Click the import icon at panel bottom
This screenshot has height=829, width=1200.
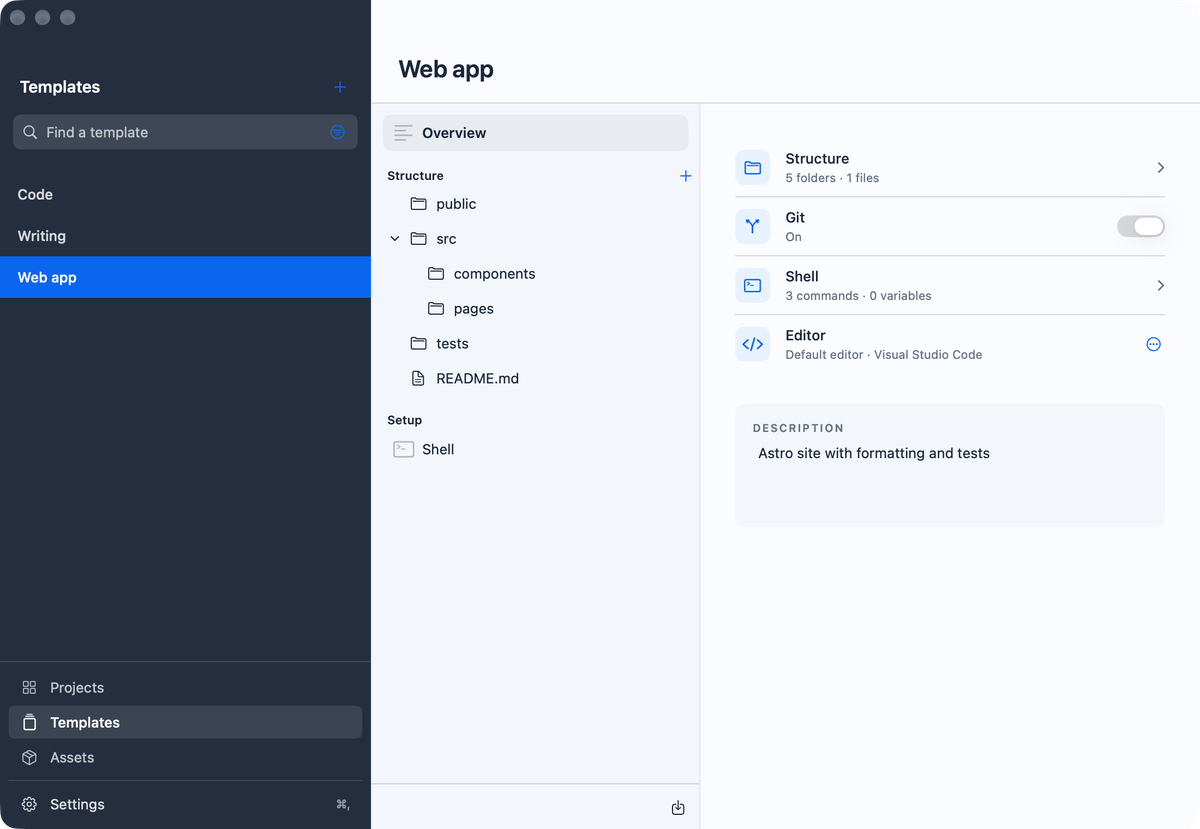click(678, 808)
